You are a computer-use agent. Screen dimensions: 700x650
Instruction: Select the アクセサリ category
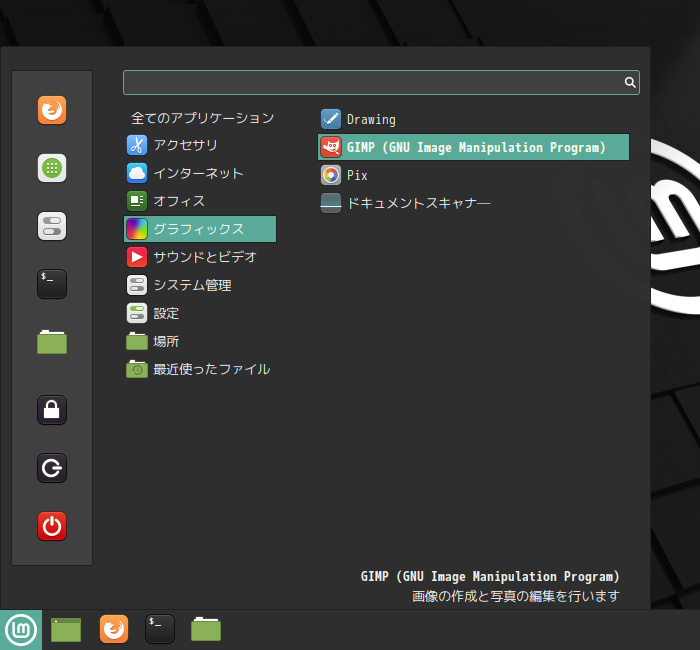[200, 145]
